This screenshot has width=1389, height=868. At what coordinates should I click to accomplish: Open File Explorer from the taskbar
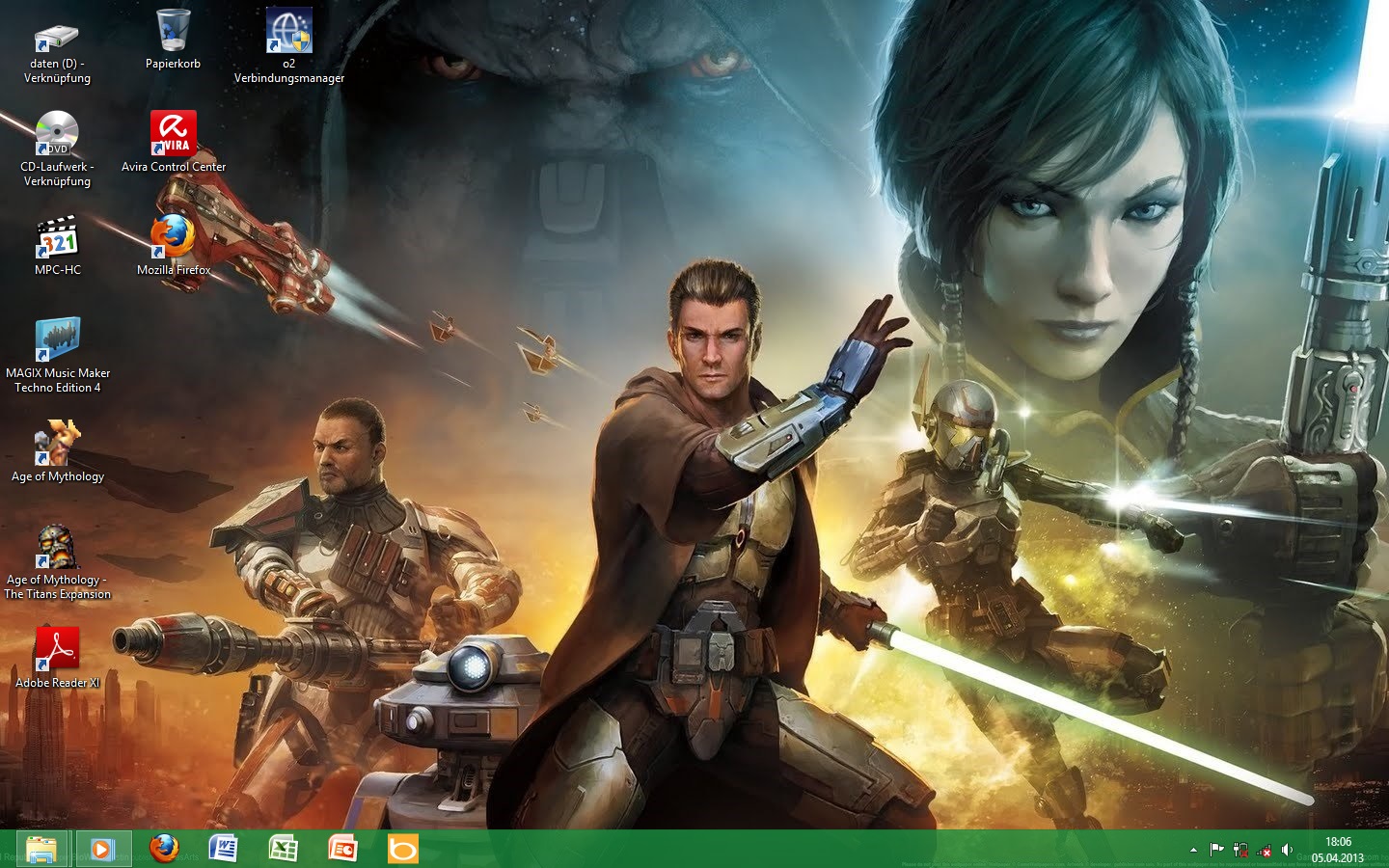pos(41,849)
